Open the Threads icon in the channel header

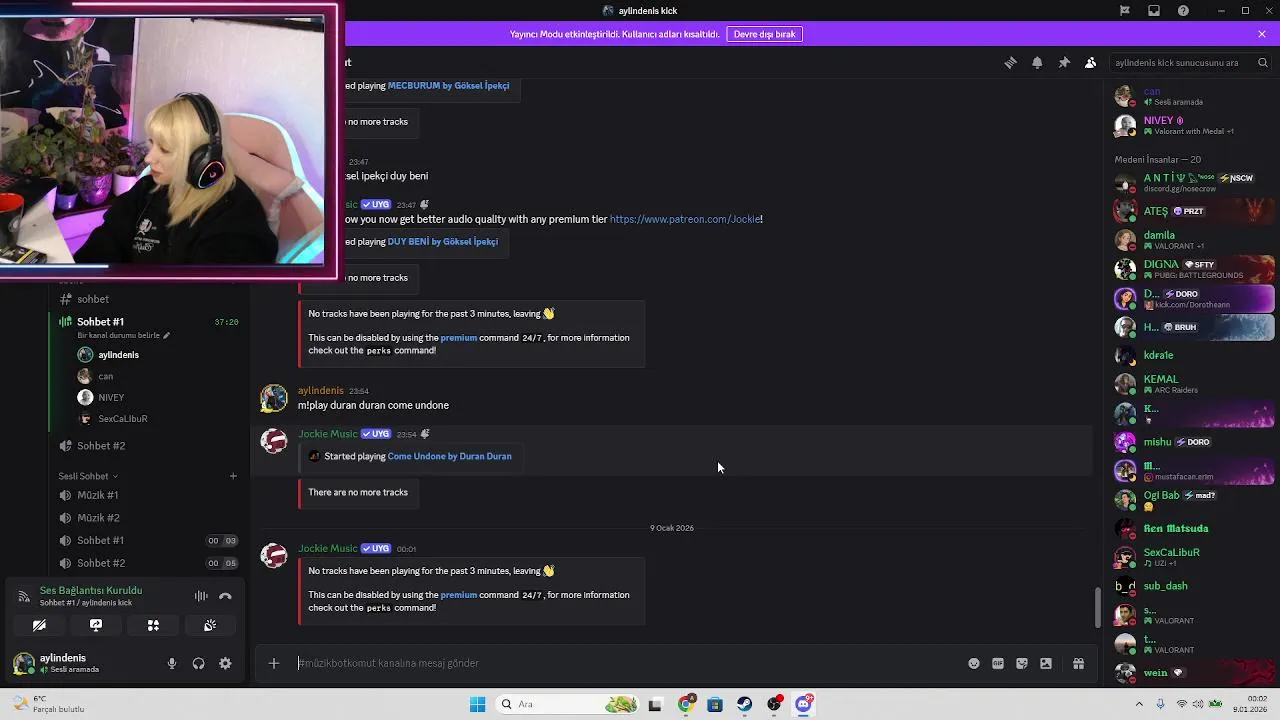click(1010, 62)
